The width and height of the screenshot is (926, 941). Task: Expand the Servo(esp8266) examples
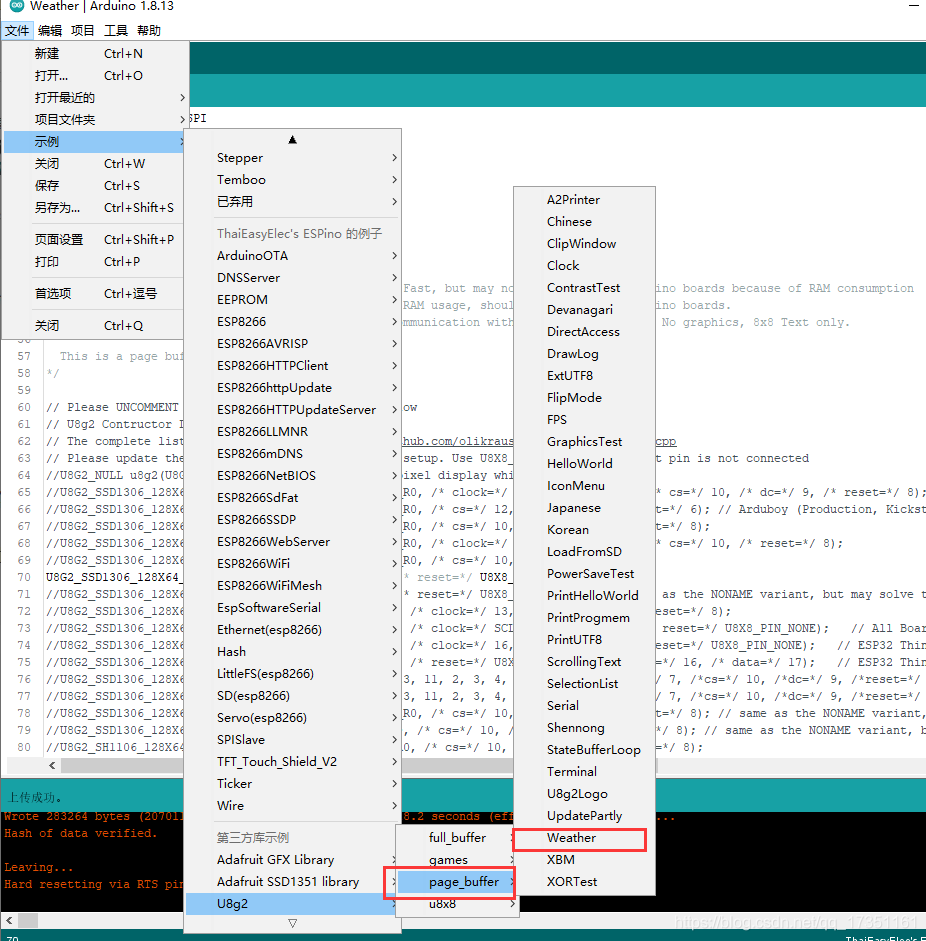point(292,718)
